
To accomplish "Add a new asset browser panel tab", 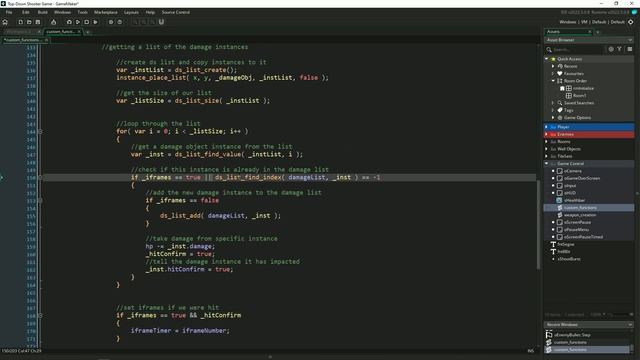I will 598,32.
